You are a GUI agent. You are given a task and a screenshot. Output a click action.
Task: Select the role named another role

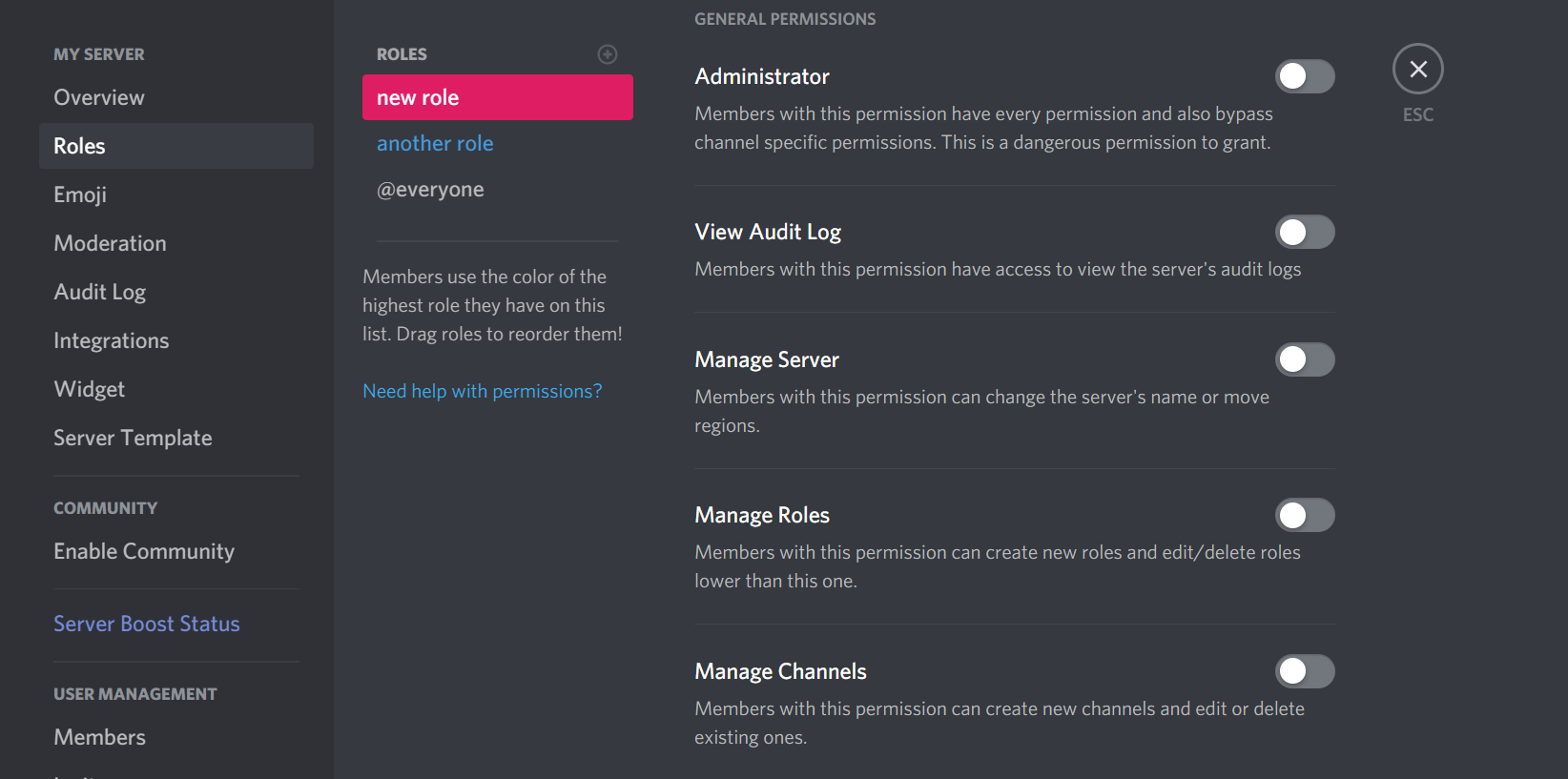(436, 143)
